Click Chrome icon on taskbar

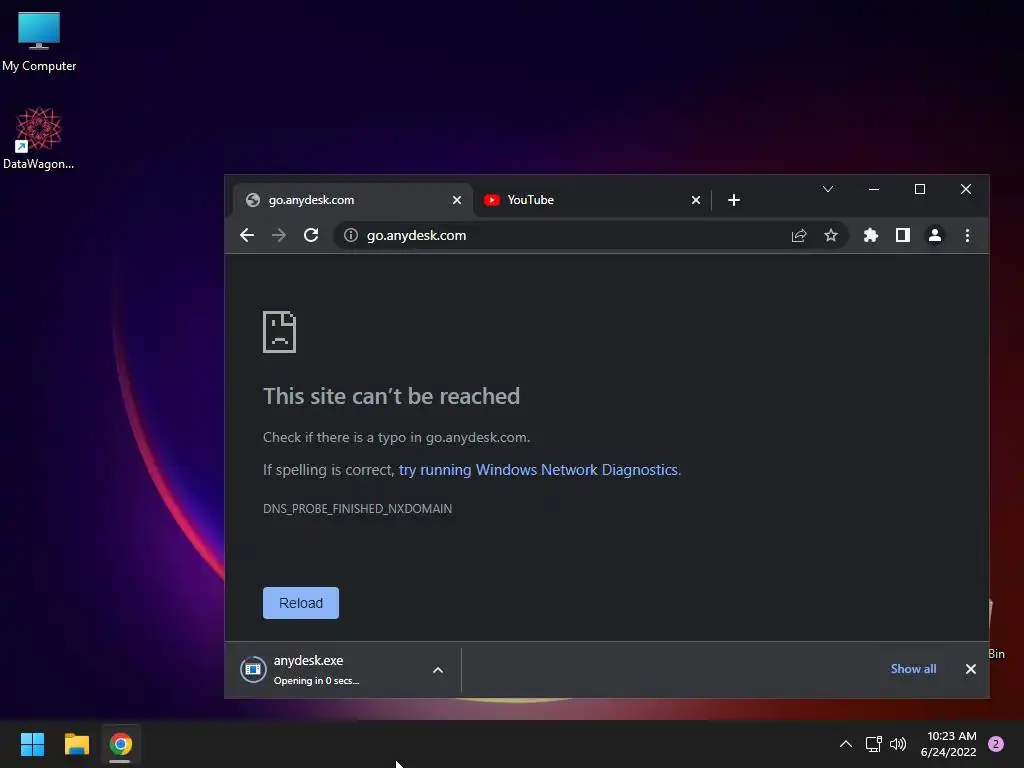point(120,744)
